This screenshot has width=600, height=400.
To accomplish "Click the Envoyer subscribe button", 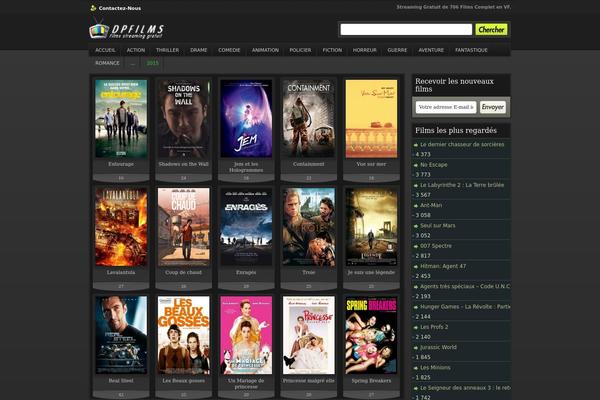I will (493, 107).
